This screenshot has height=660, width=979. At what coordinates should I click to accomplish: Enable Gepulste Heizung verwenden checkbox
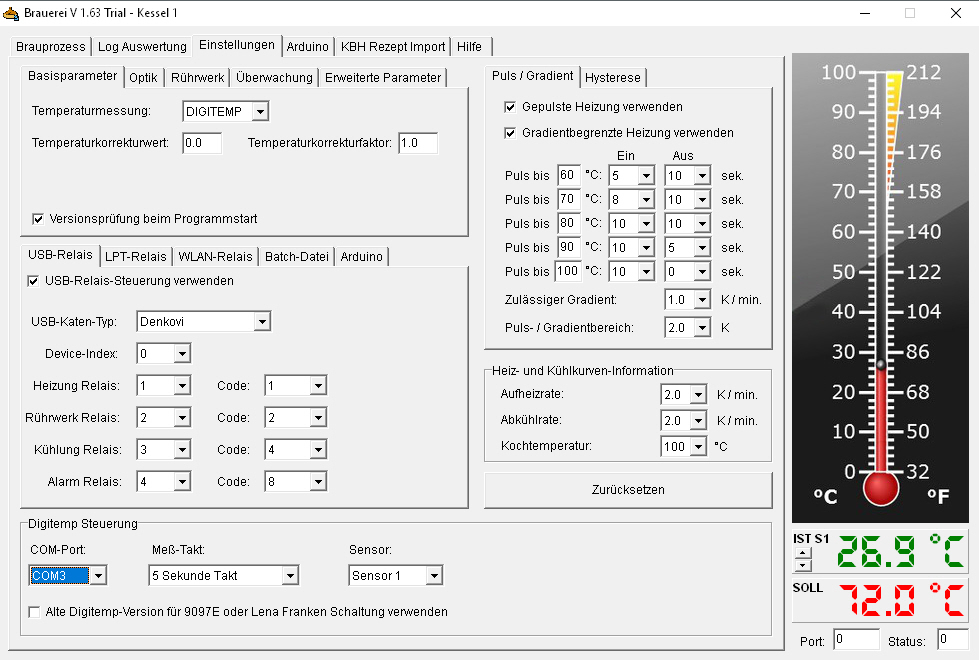coord(511,107)
